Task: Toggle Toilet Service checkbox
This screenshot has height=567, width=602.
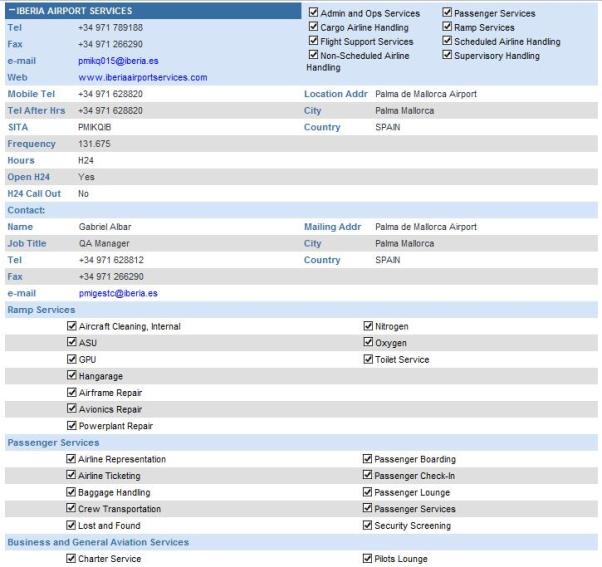Action: point(368,359)
